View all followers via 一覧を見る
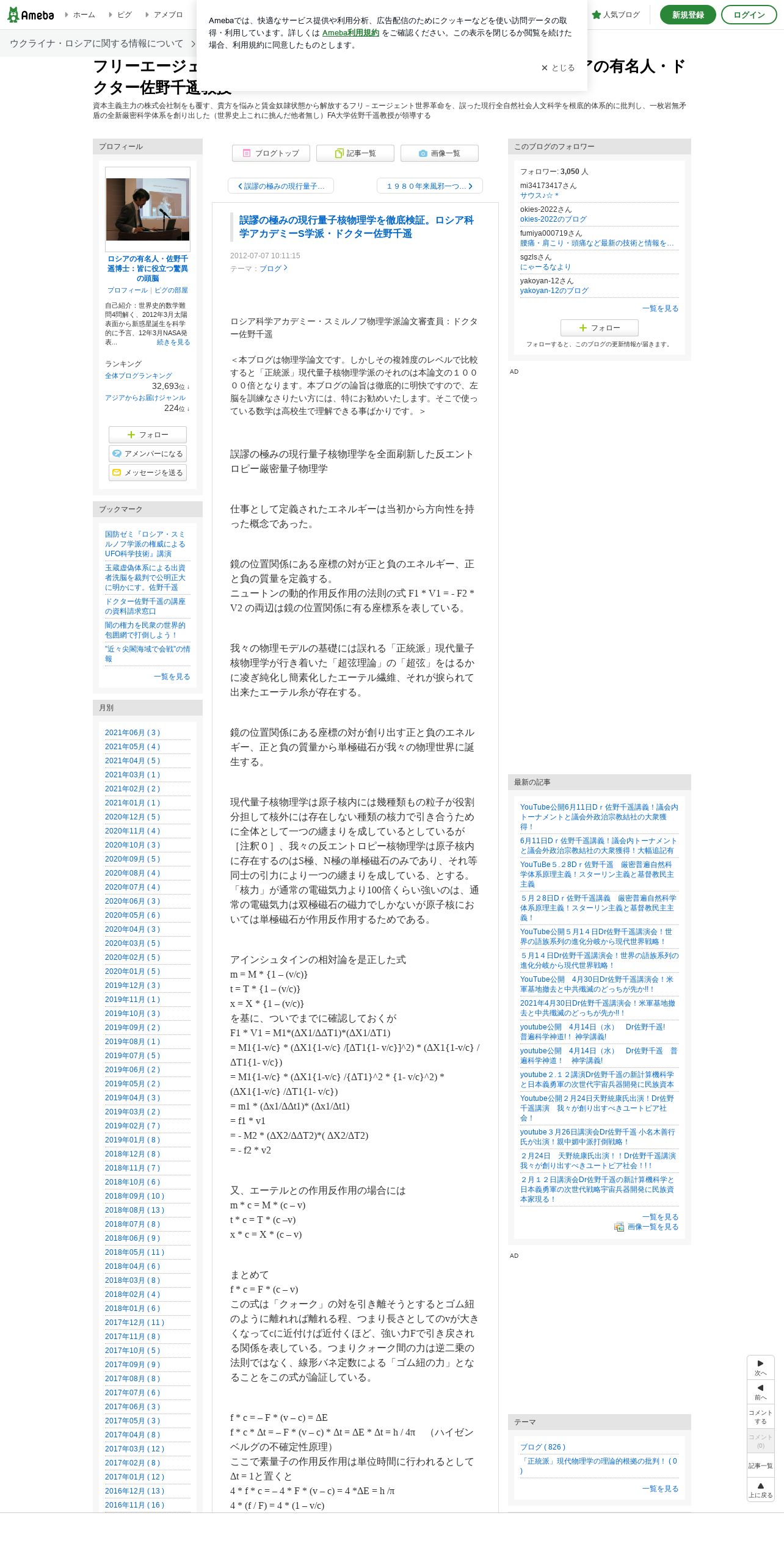The image size is (784, 1568). pyautogui.click(x=660, y=308)
